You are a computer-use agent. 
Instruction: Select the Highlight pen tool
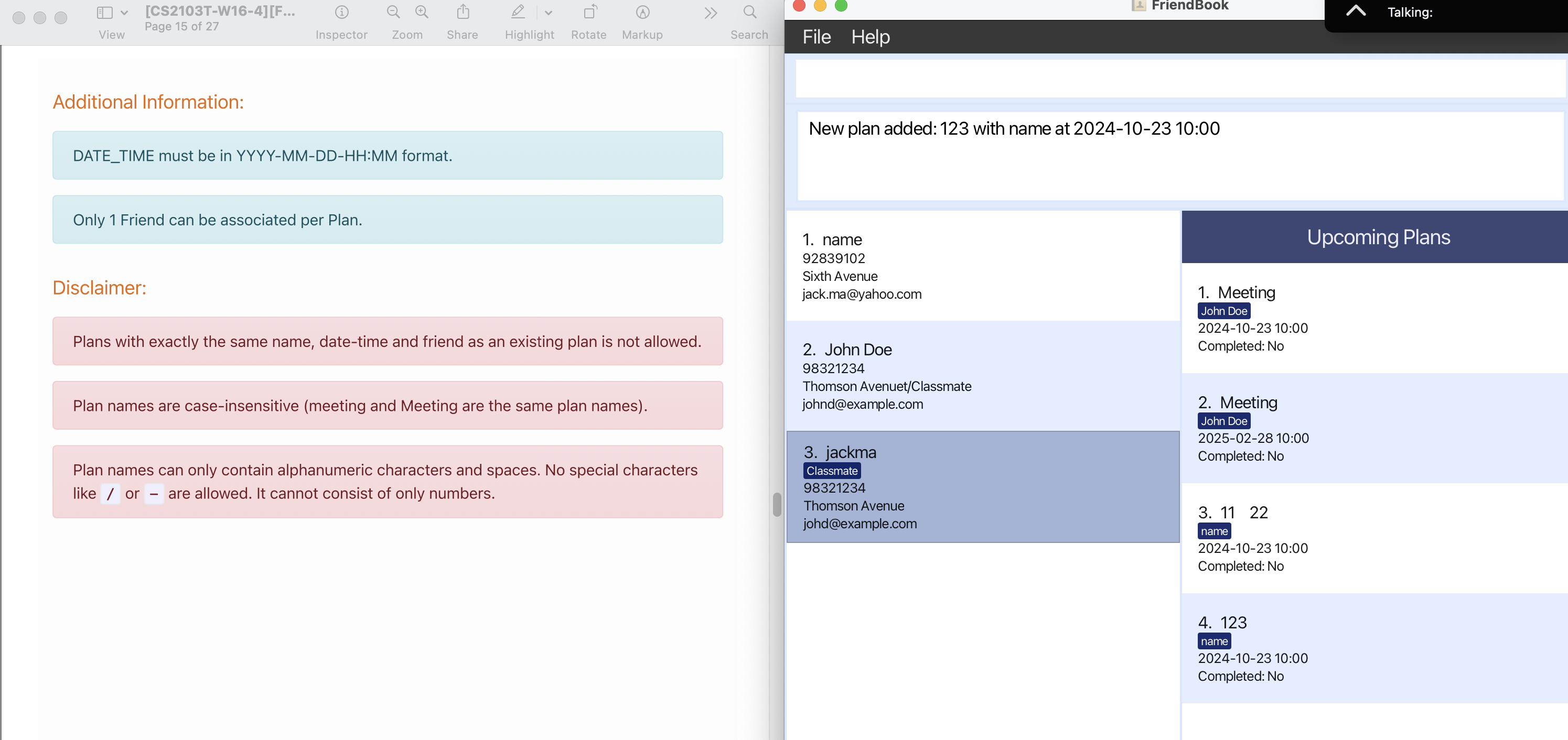pyautogui.click(x=518, y=12)
